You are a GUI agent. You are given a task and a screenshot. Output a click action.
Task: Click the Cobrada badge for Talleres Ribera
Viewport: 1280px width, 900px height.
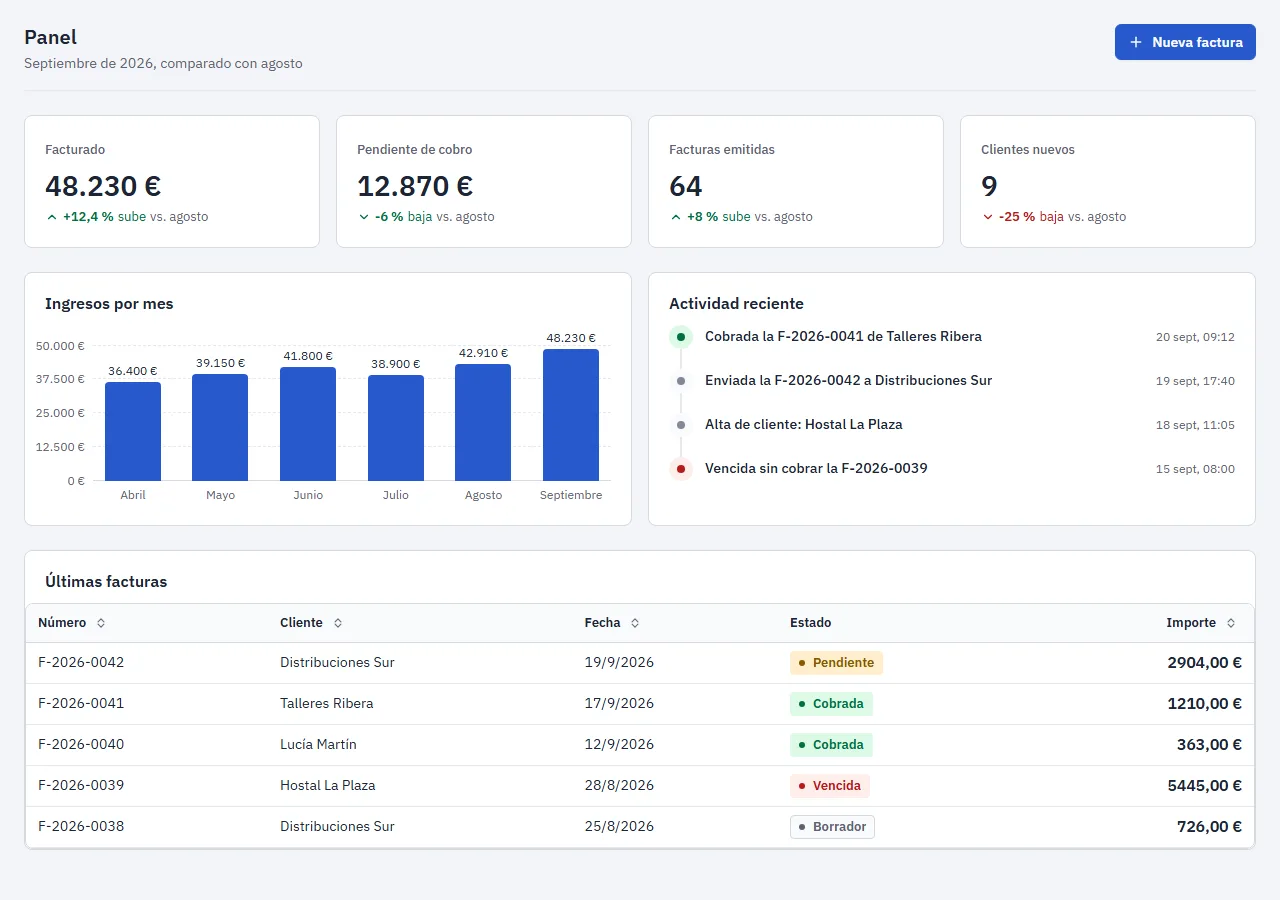[x=831, y=704]
